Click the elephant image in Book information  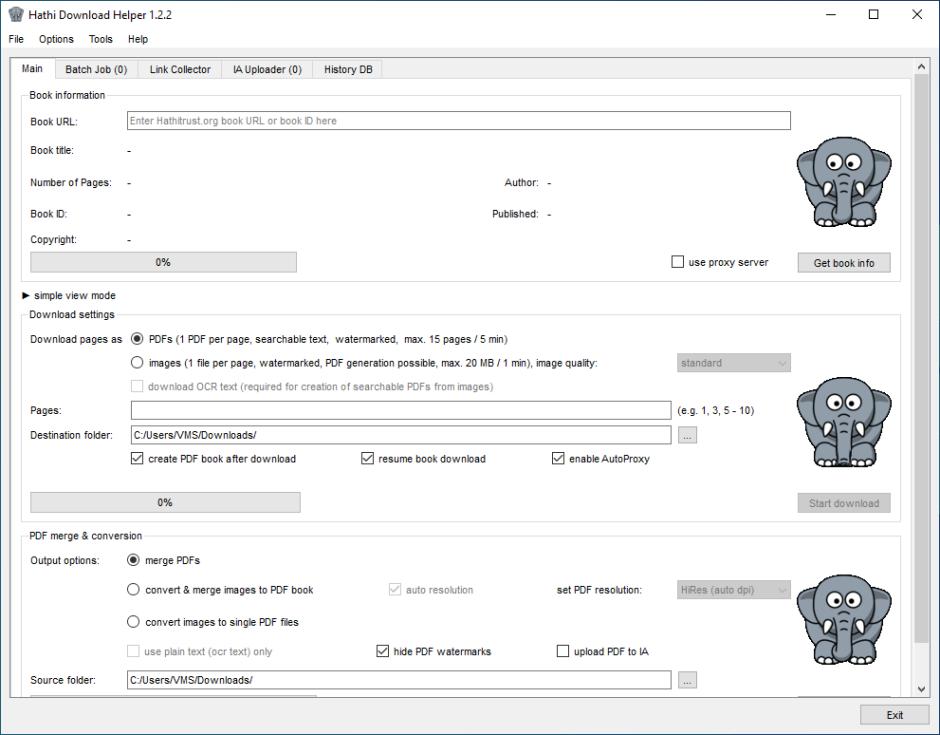click(843, 182)
